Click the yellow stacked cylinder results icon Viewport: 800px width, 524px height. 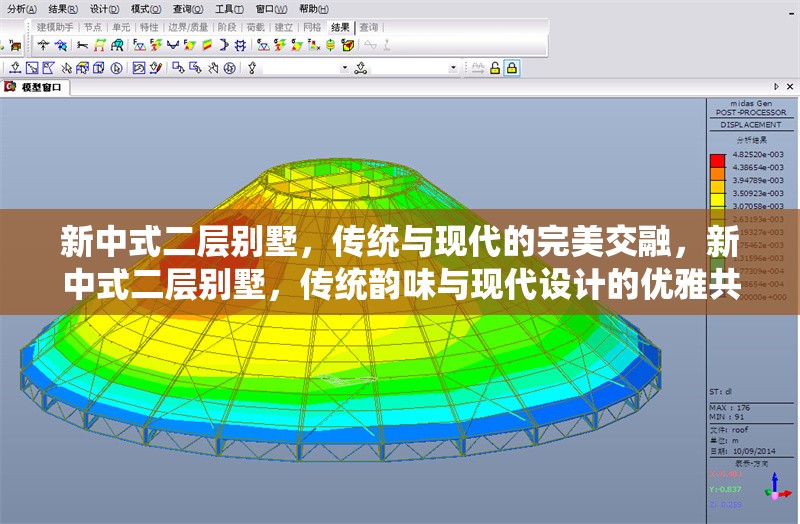click(329, 45)
